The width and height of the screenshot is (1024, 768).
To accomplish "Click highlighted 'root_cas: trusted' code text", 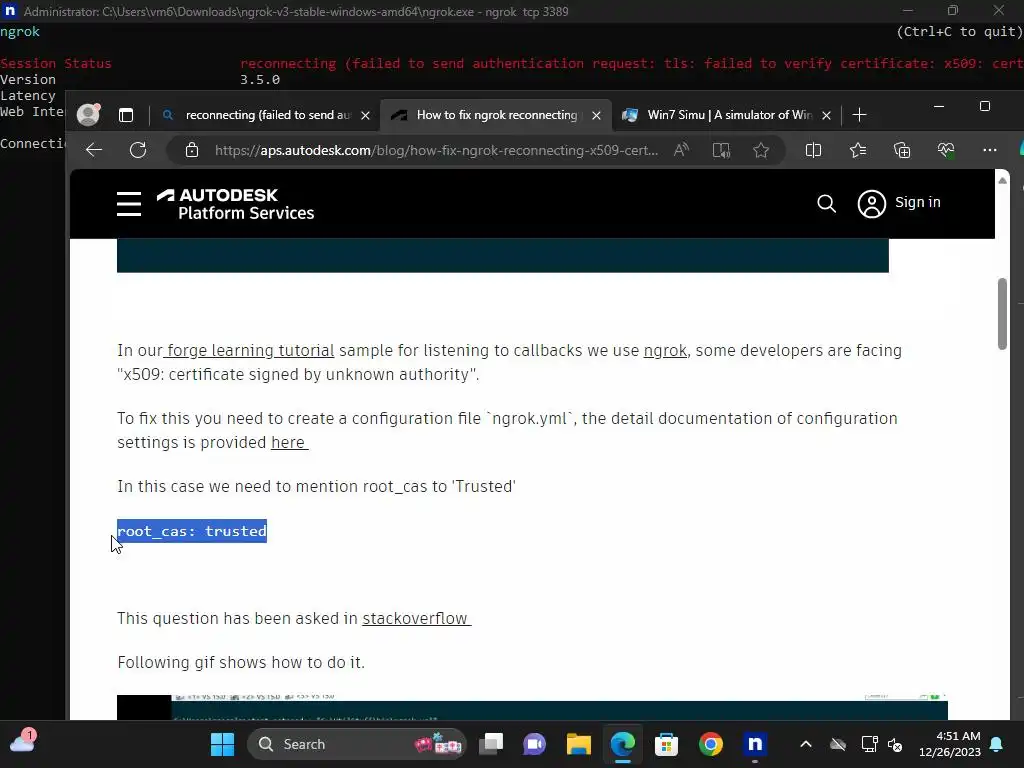I will pyautogui.click(x=192, y=531).
